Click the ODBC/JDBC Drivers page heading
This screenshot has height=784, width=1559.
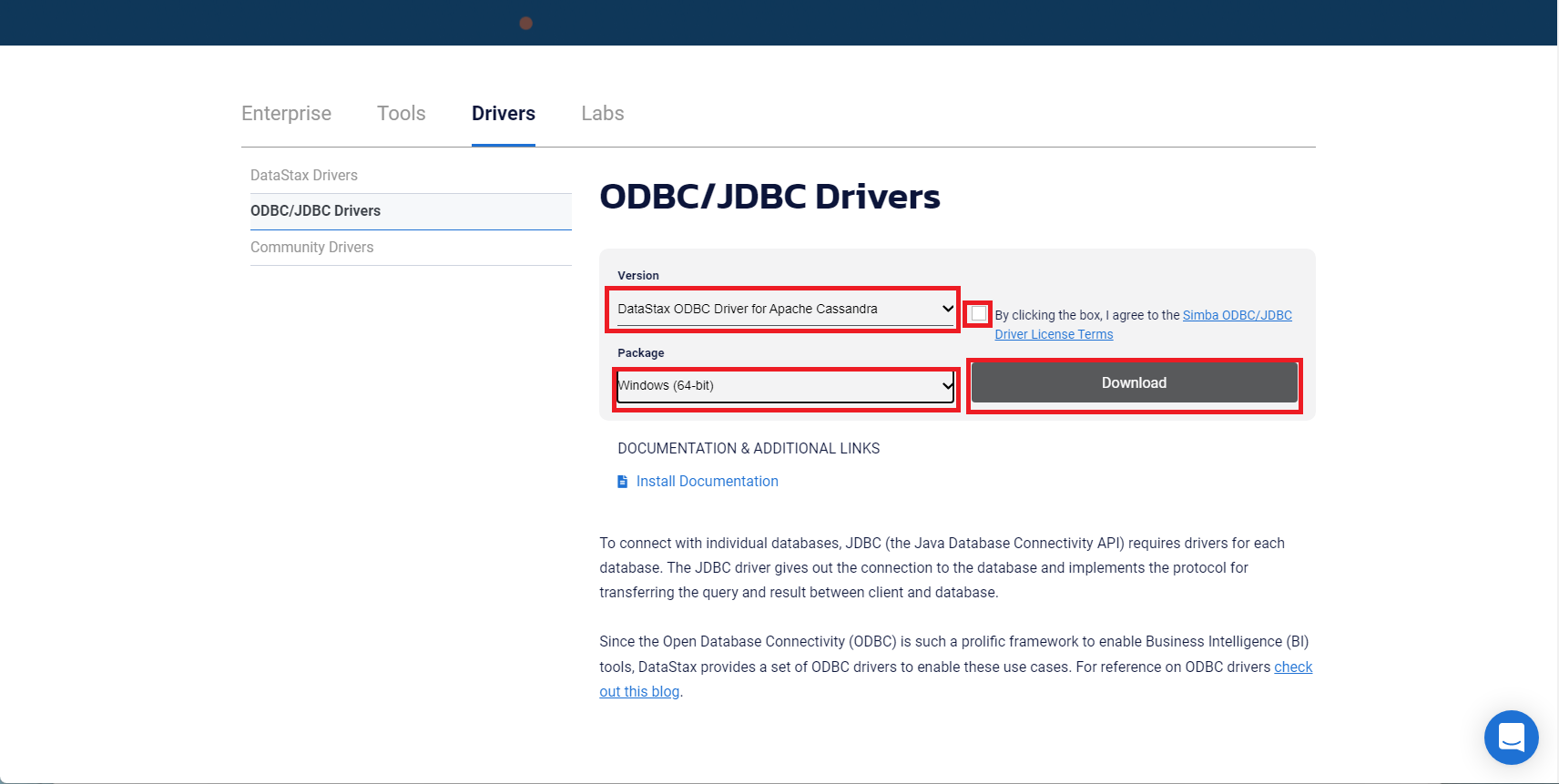tap(769, 197)
